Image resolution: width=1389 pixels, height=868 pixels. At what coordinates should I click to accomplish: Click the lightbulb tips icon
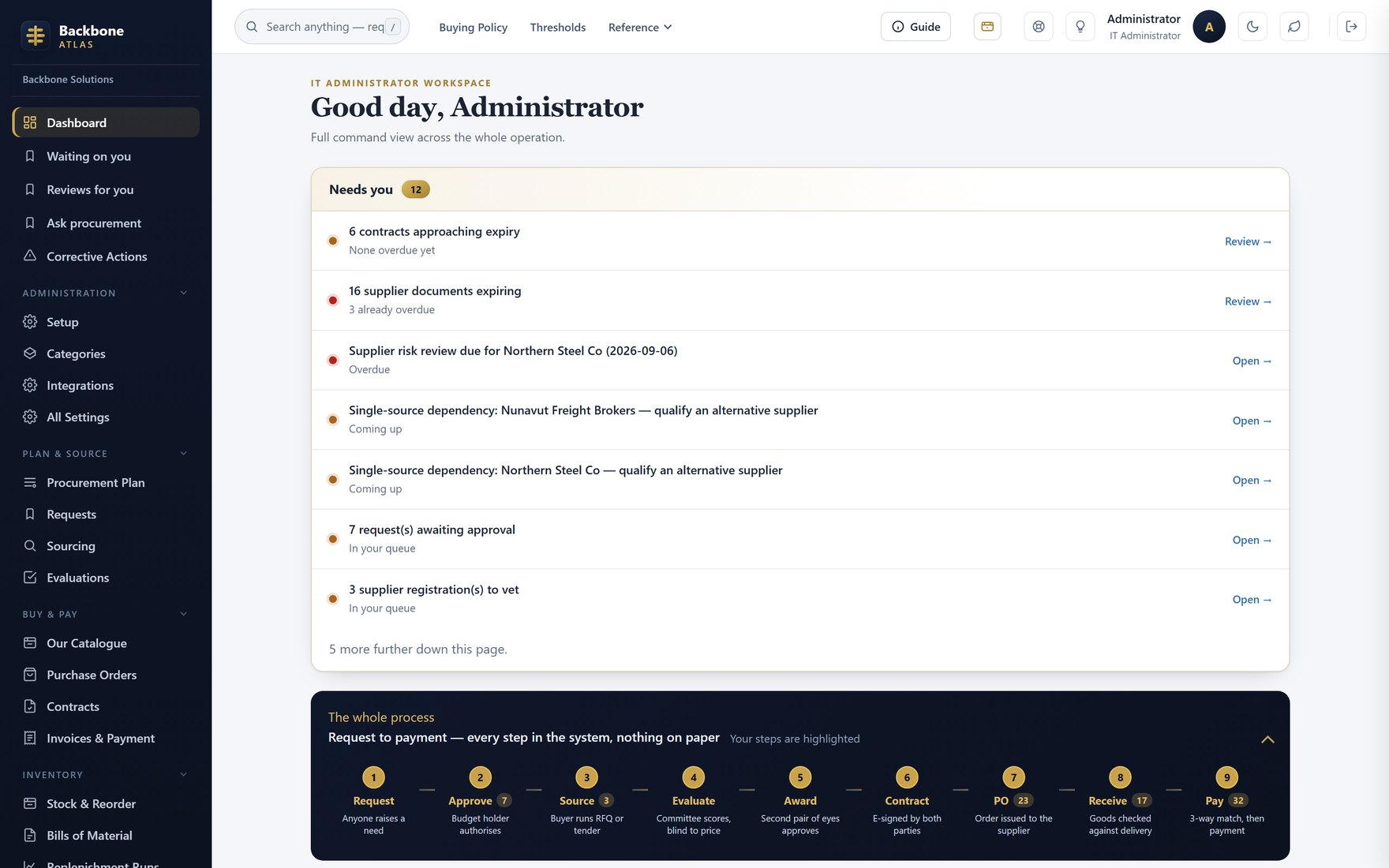click(1080, 27)
